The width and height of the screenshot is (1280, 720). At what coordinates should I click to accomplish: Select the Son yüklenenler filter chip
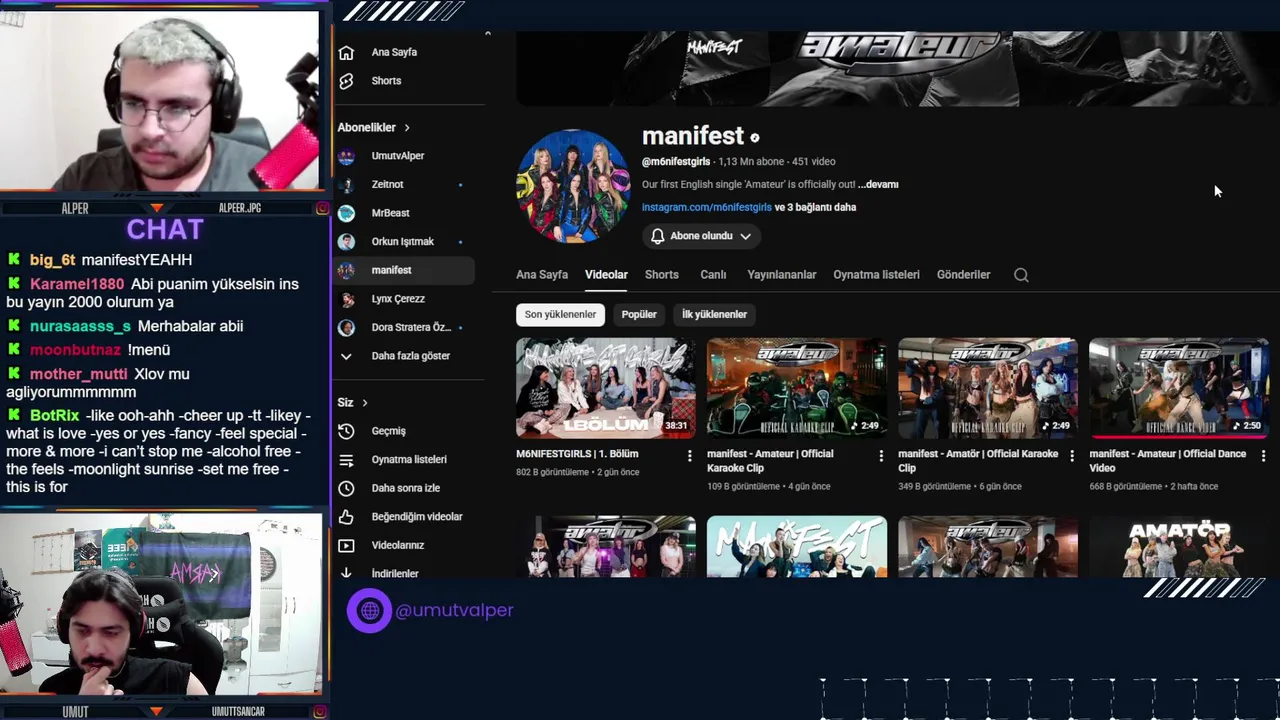[x=560, y=314]
